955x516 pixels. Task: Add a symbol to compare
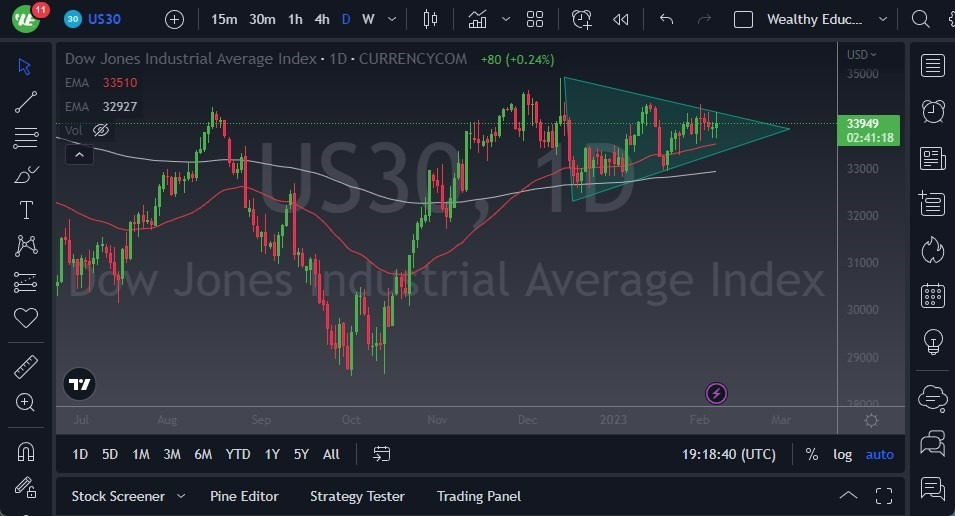(174, 19)
